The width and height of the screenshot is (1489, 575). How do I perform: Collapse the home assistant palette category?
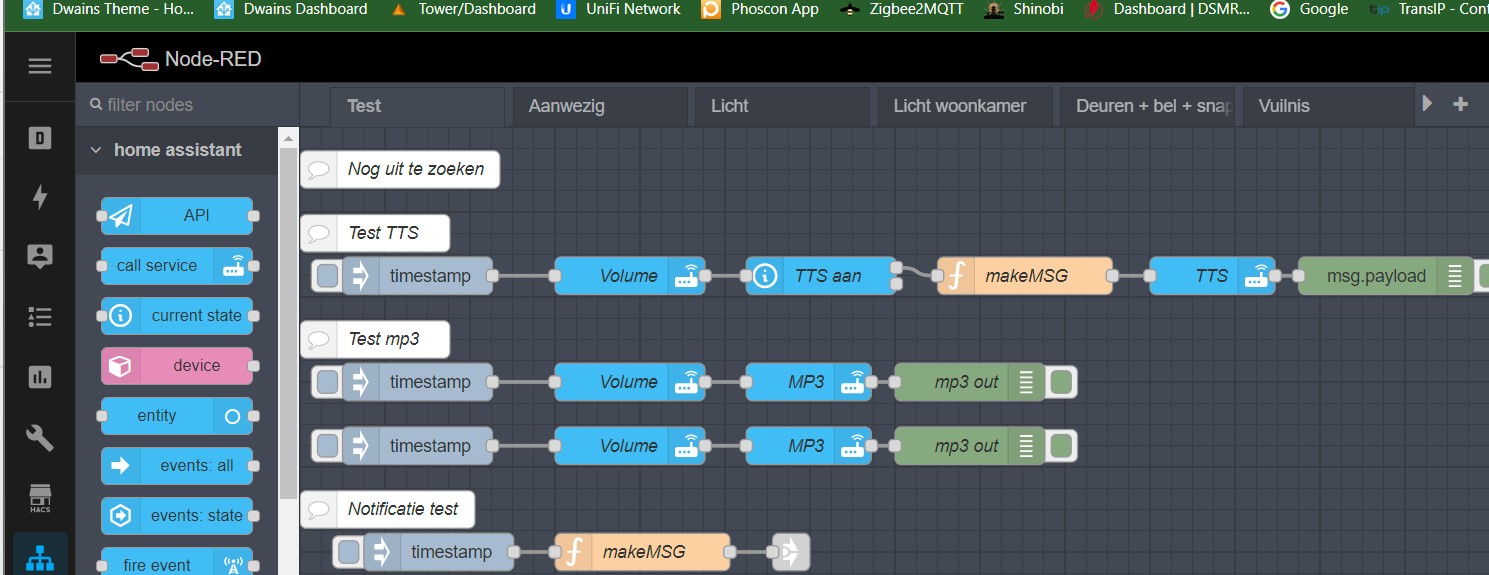click(96, 150)
